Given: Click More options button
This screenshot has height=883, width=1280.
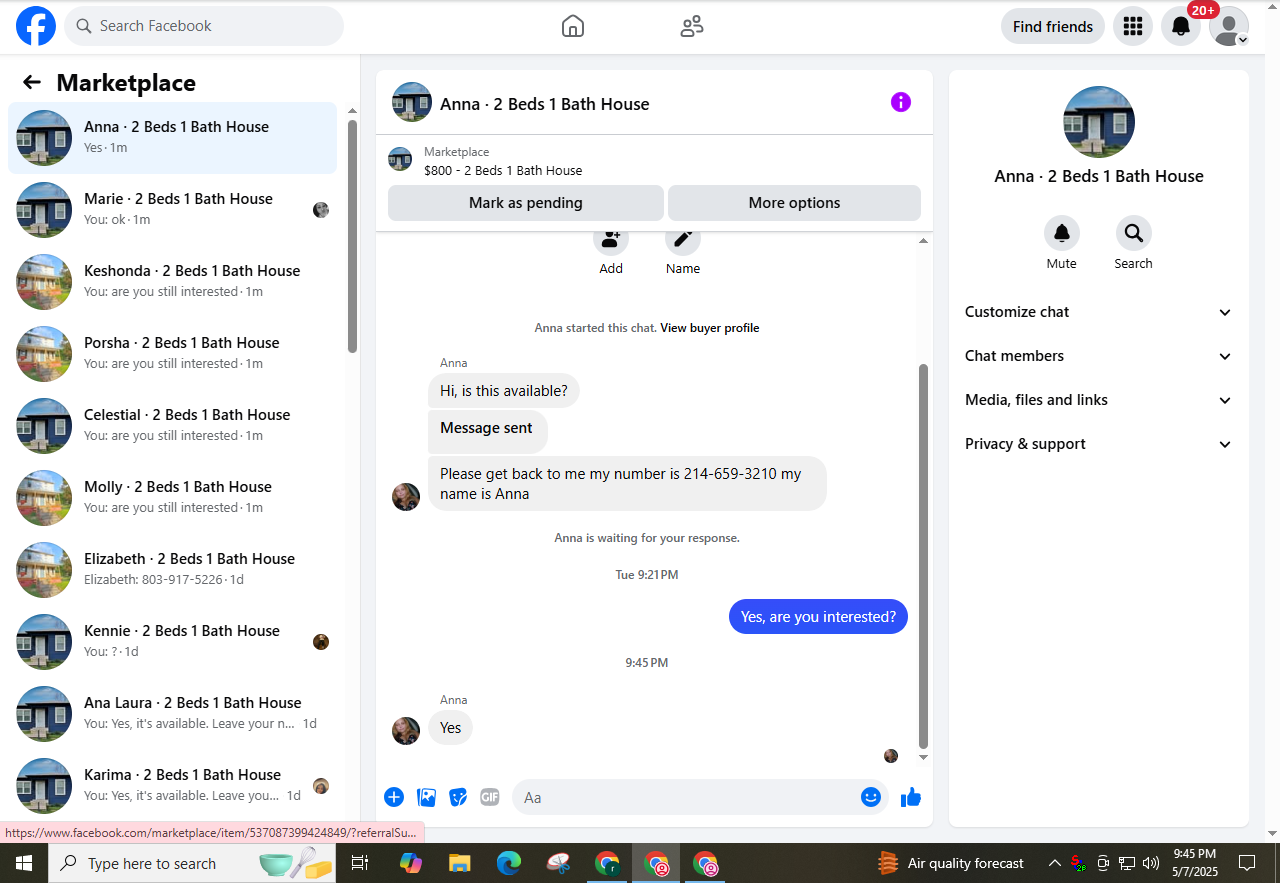Looking at the screenshot, I should (x=794, y=203).
